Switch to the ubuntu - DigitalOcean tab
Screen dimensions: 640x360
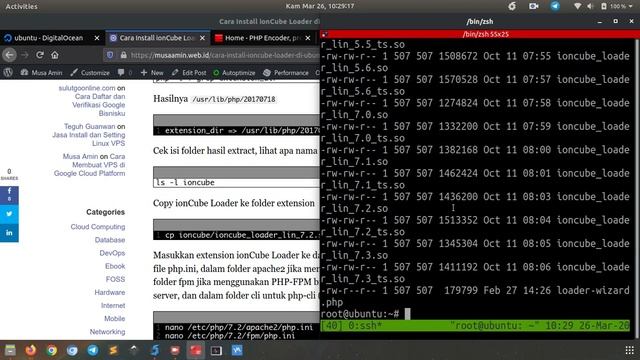click(49, 38)
